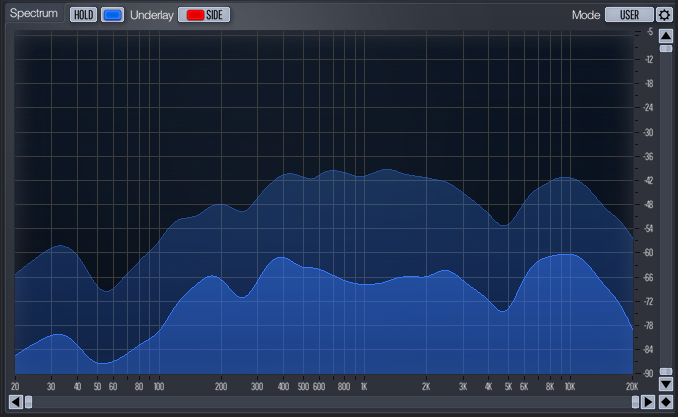Toggle the HOLD spectrum button
678x417 pixels.
click(x=84, y=15)
